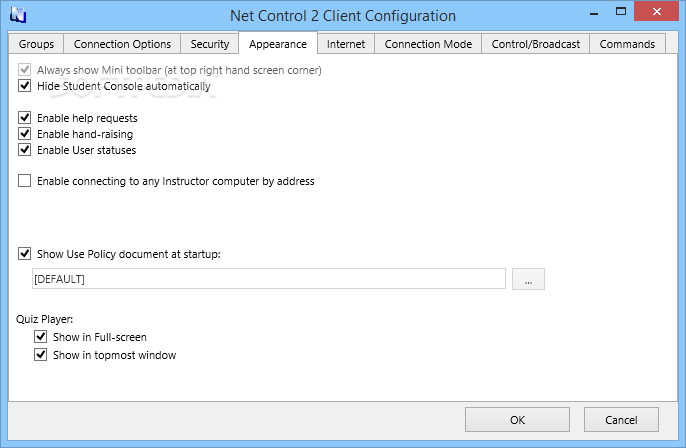686x448 pixels.
Task: Confirm settings with the OK button
Action: click(x=517, y=420)
